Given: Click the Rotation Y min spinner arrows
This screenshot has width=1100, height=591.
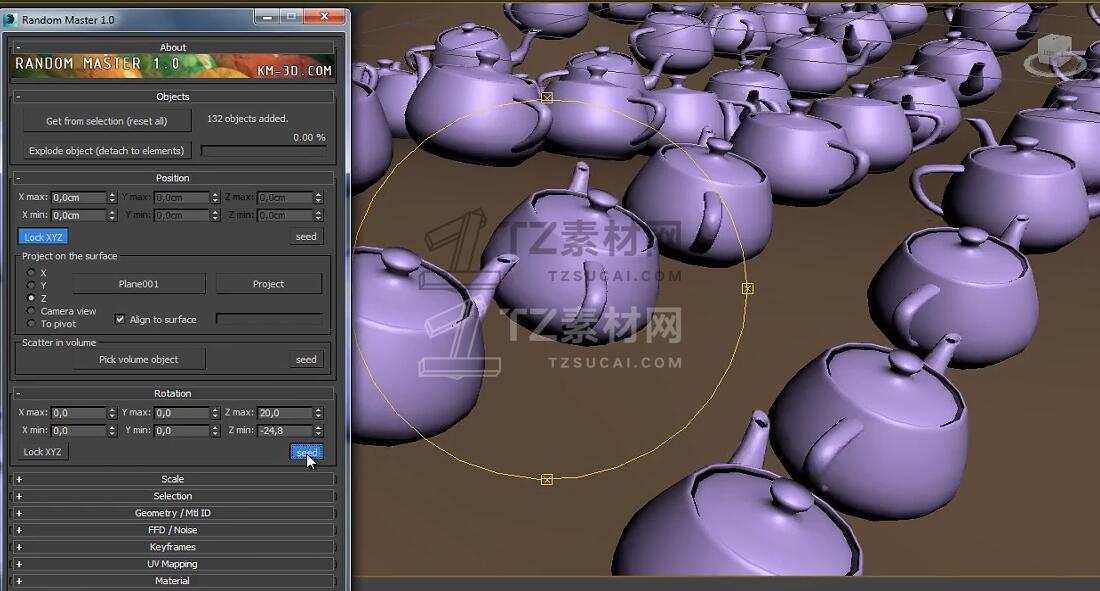Looking at the screenshot, I should point(215,430).
